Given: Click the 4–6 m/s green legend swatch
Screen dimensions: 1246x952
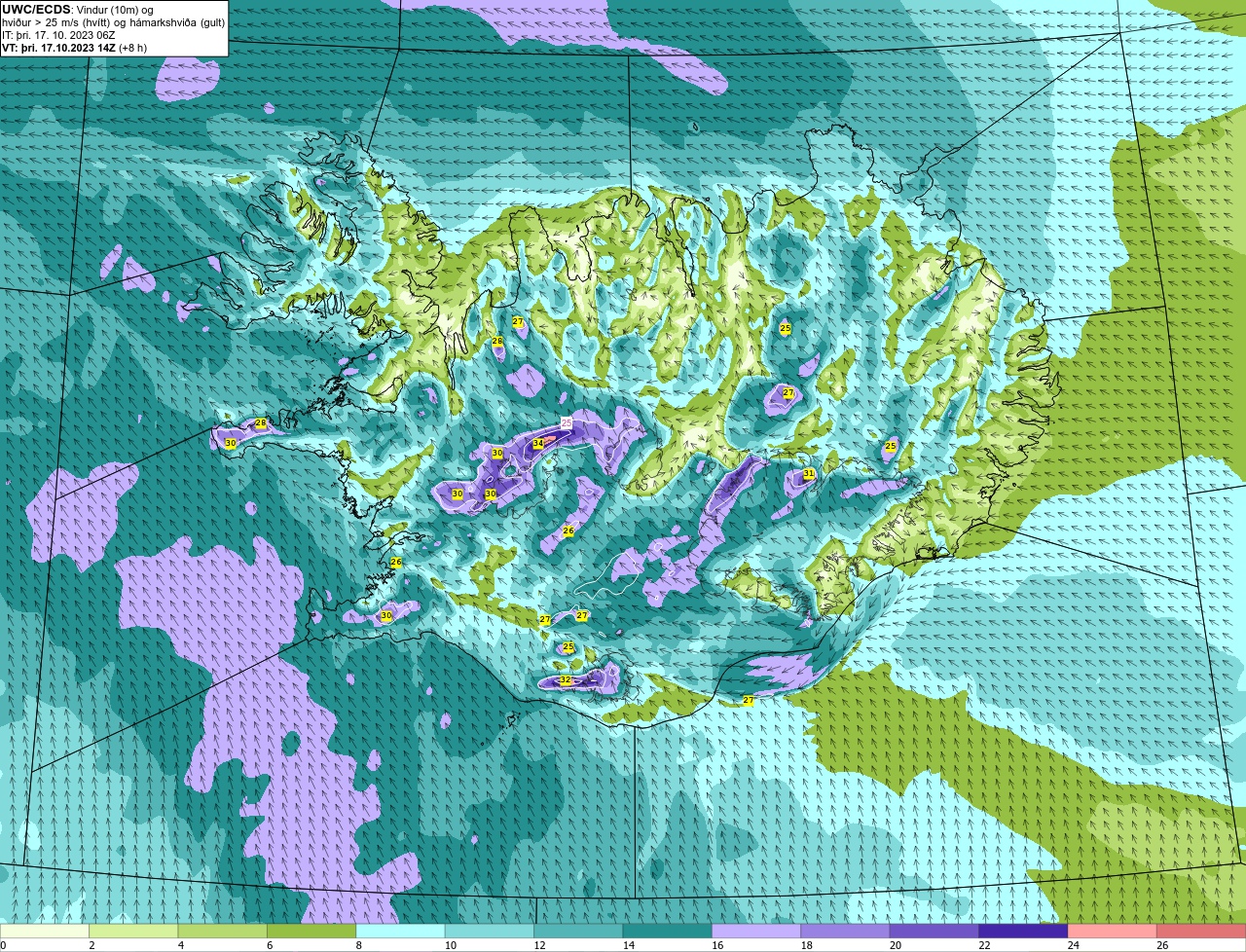Looking at the screenshot, I should 223,931.
